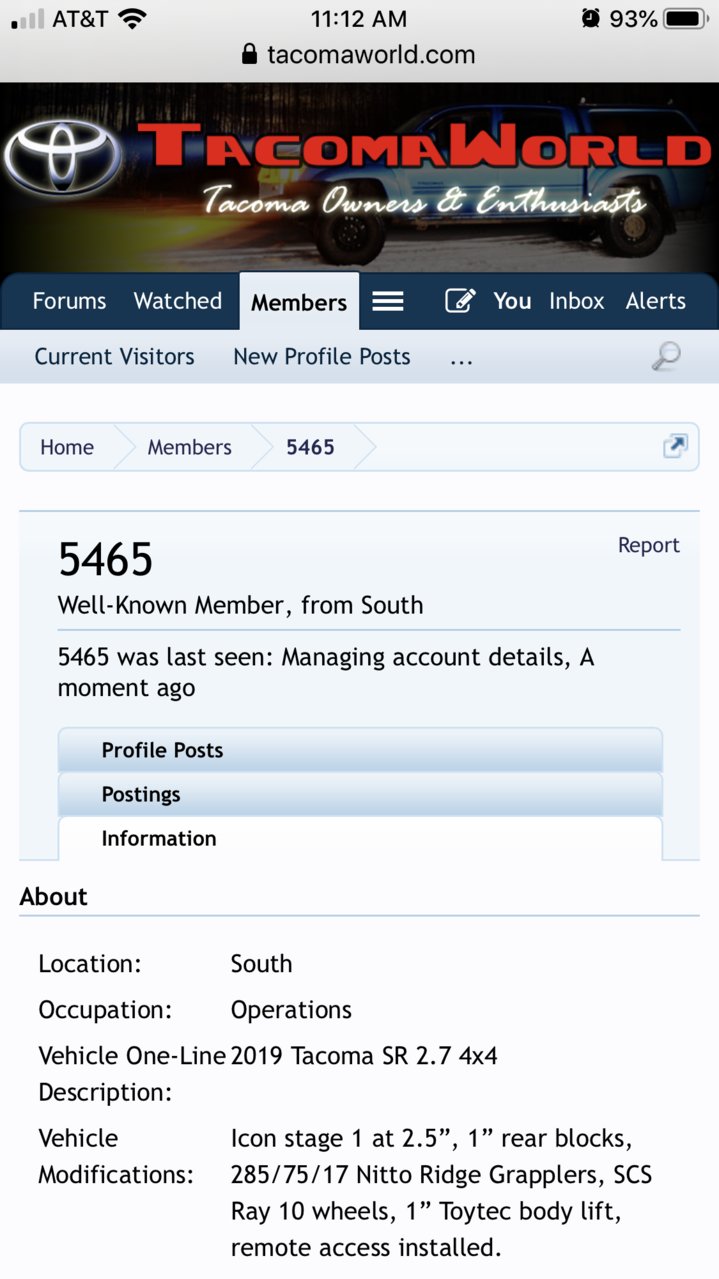Select "2019 Tacoma SR 2.7 4x4" text

pos(364,1056)
